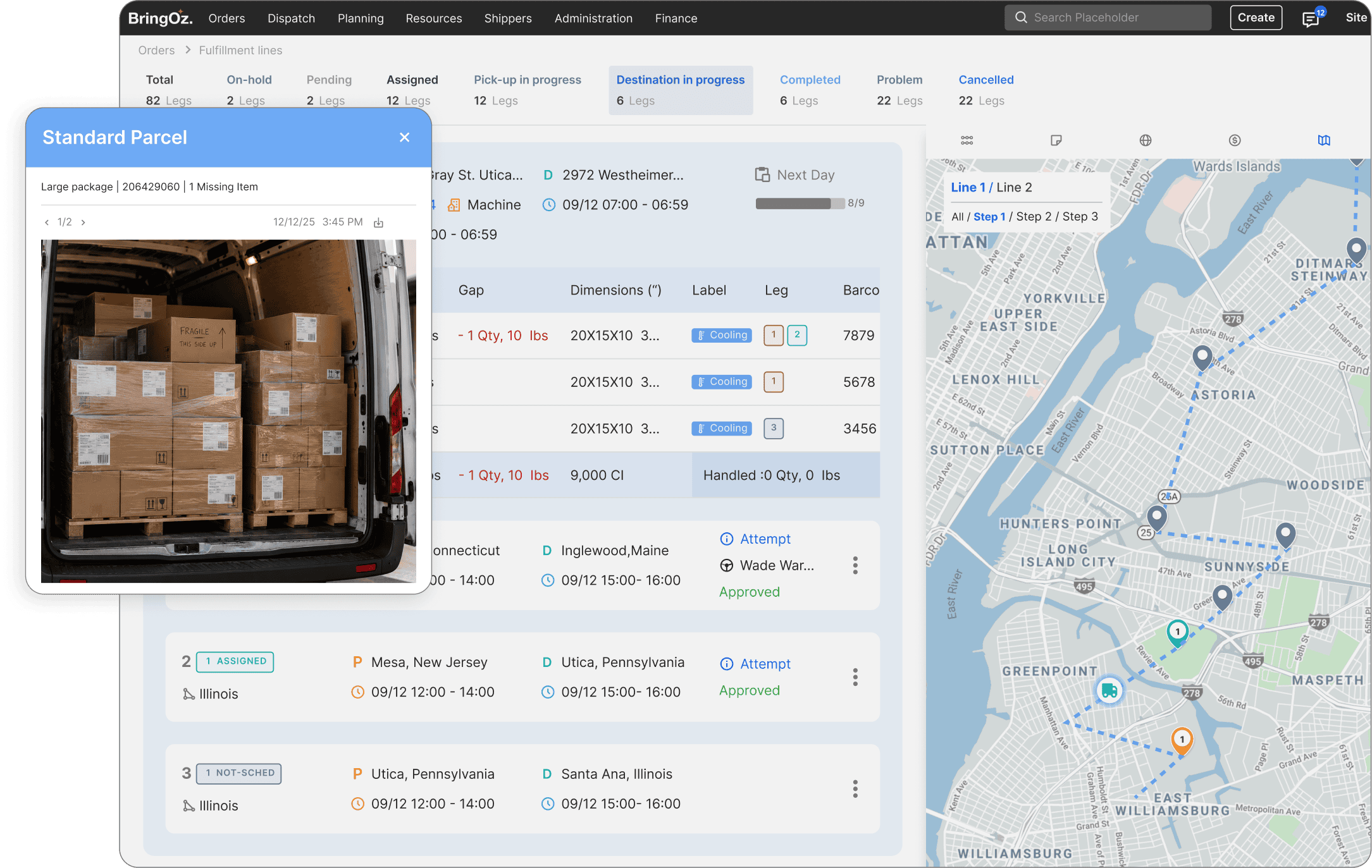Click the Attempt link for Utica, Pennsylvania destination
The height and width of the screenshot is (868, 1372).
click(765, 664)
